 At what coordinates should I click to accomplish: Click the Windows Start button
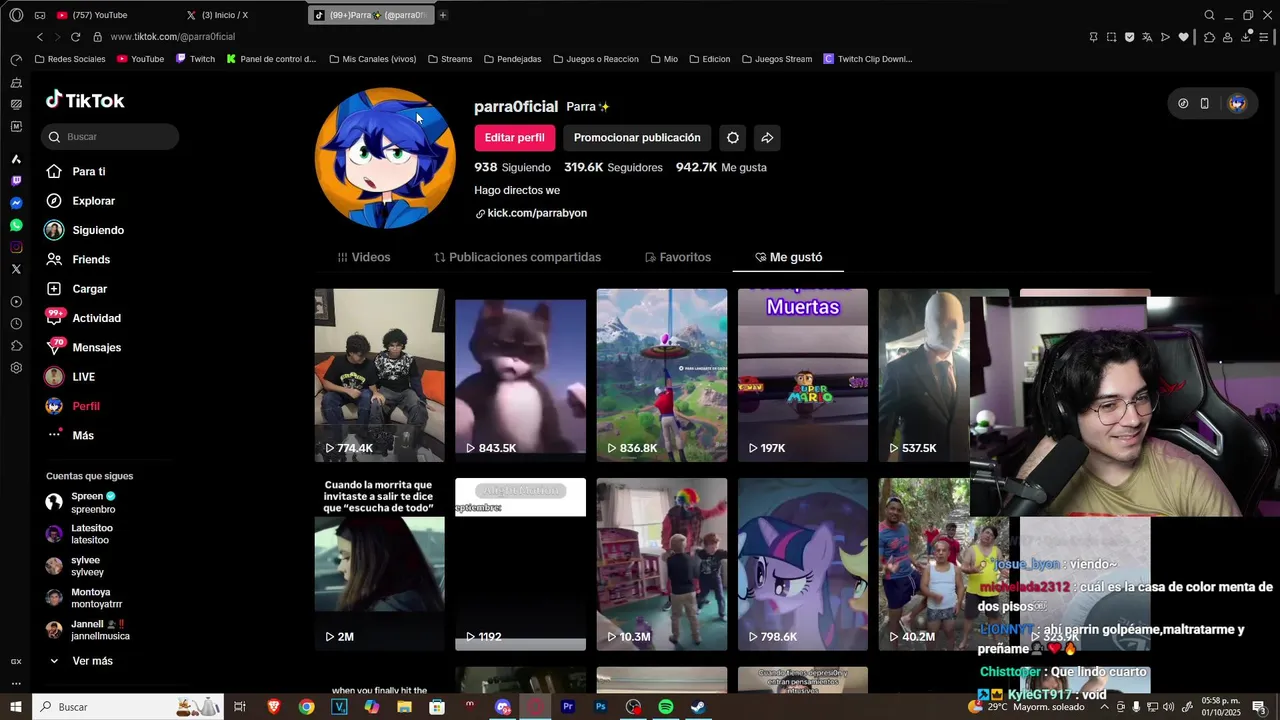[16, 707]
